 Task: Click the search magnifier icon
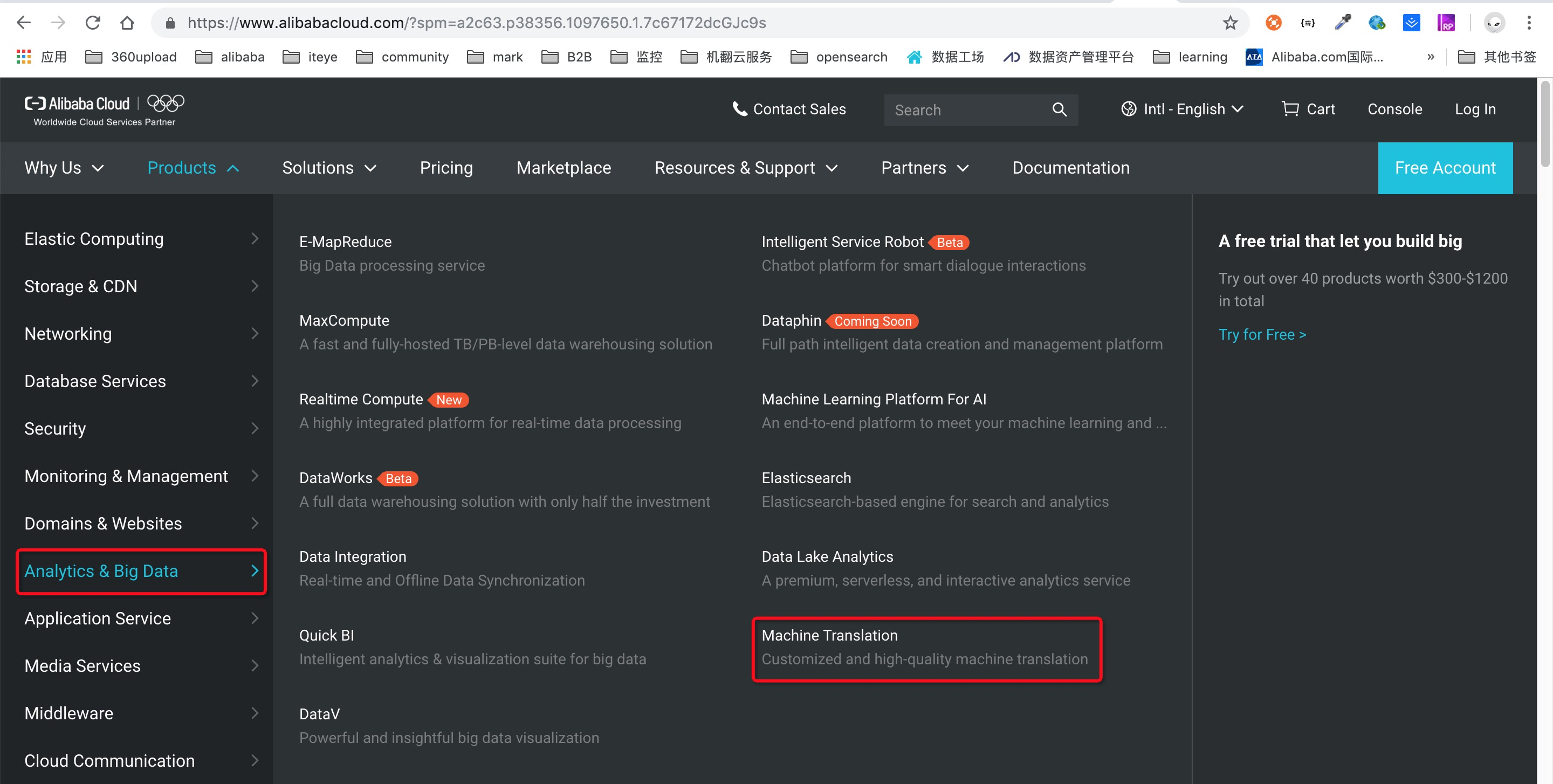tap(1059, 109)
